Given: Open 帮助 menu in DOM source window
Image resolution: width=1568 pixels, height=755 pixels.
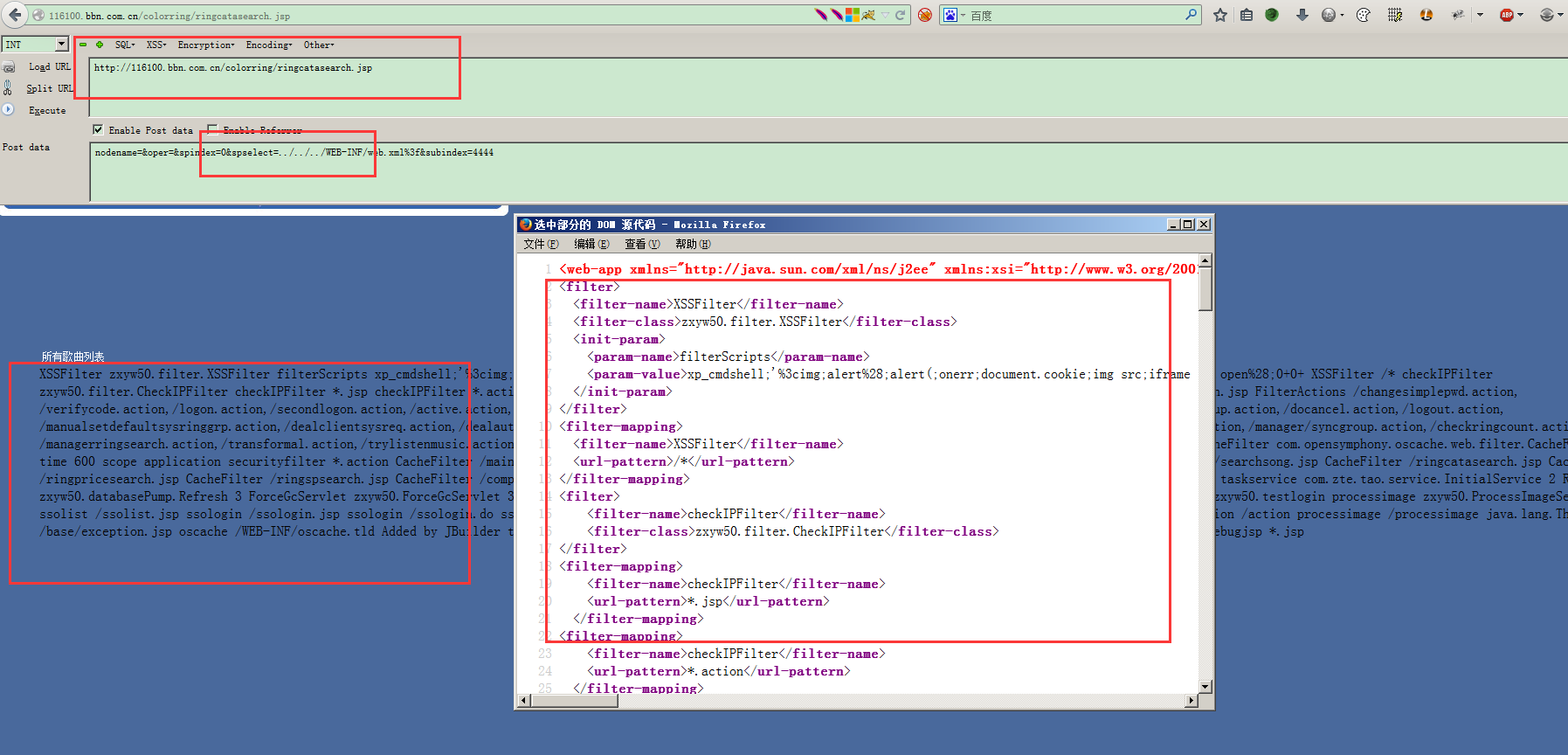Looking at the screenshot, I should pos(693,244).
